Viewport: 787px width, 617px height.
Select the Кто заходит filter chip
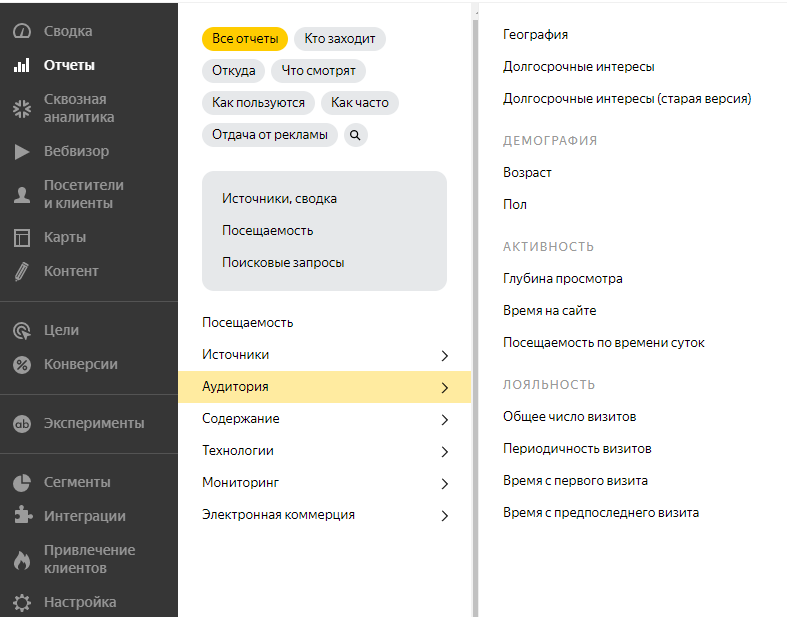click(340, 39)
